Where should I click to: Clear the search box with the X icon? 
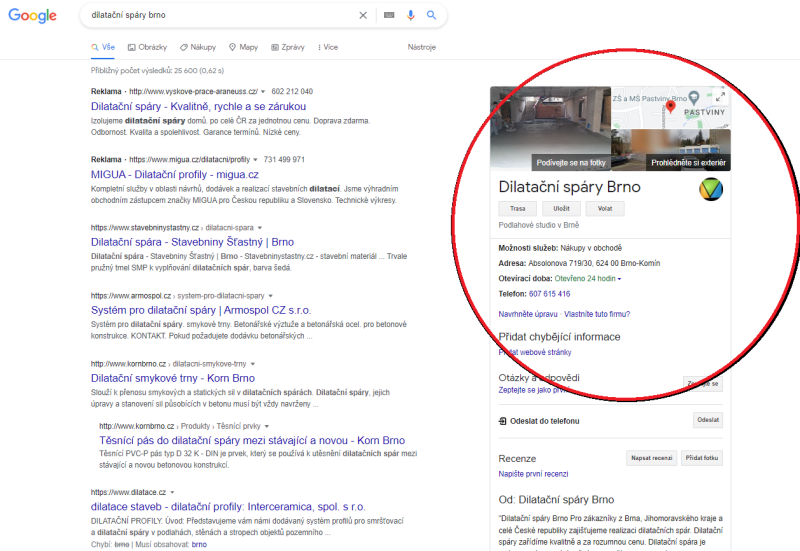(363, 15)
